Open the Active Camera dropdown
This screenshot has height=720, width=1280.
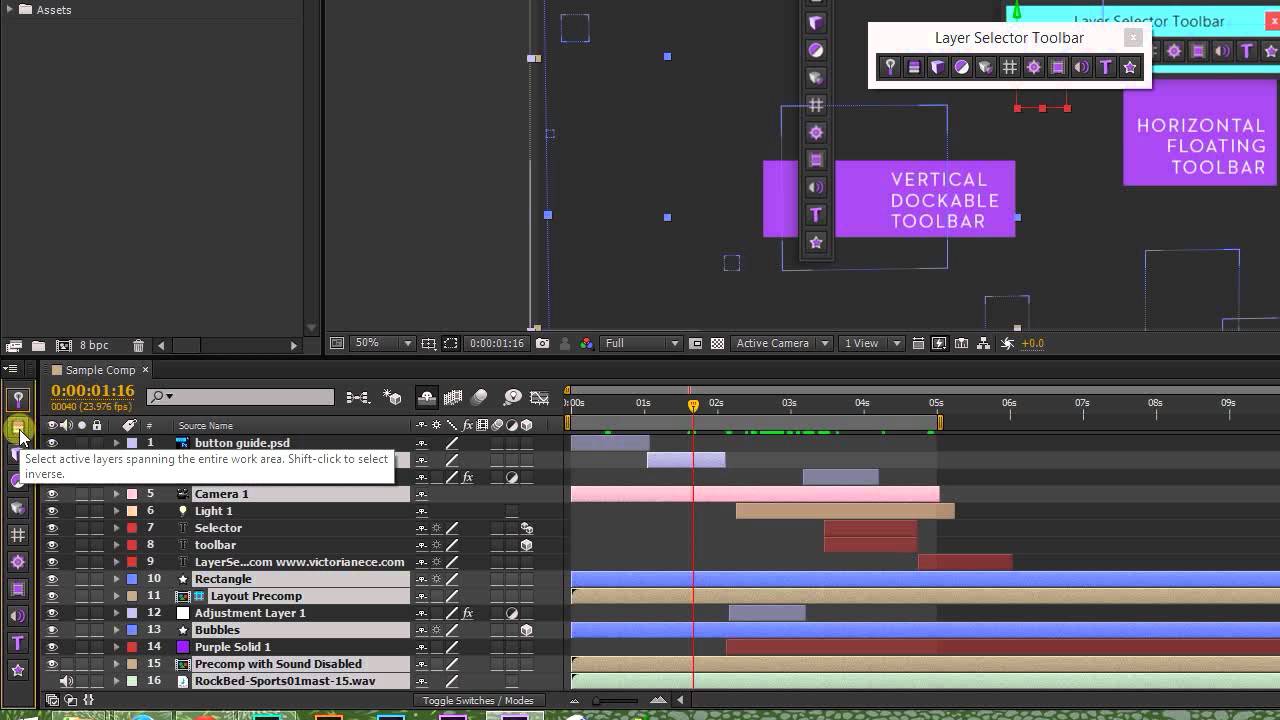coord(782,343)
